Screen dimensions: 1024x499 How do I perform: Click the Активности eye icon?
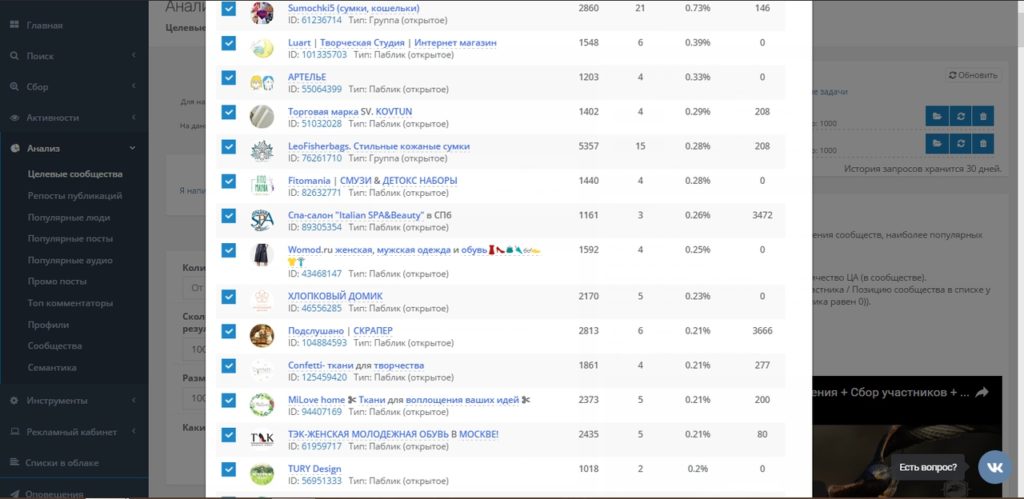pyautogui.click(x=14, y=118)
